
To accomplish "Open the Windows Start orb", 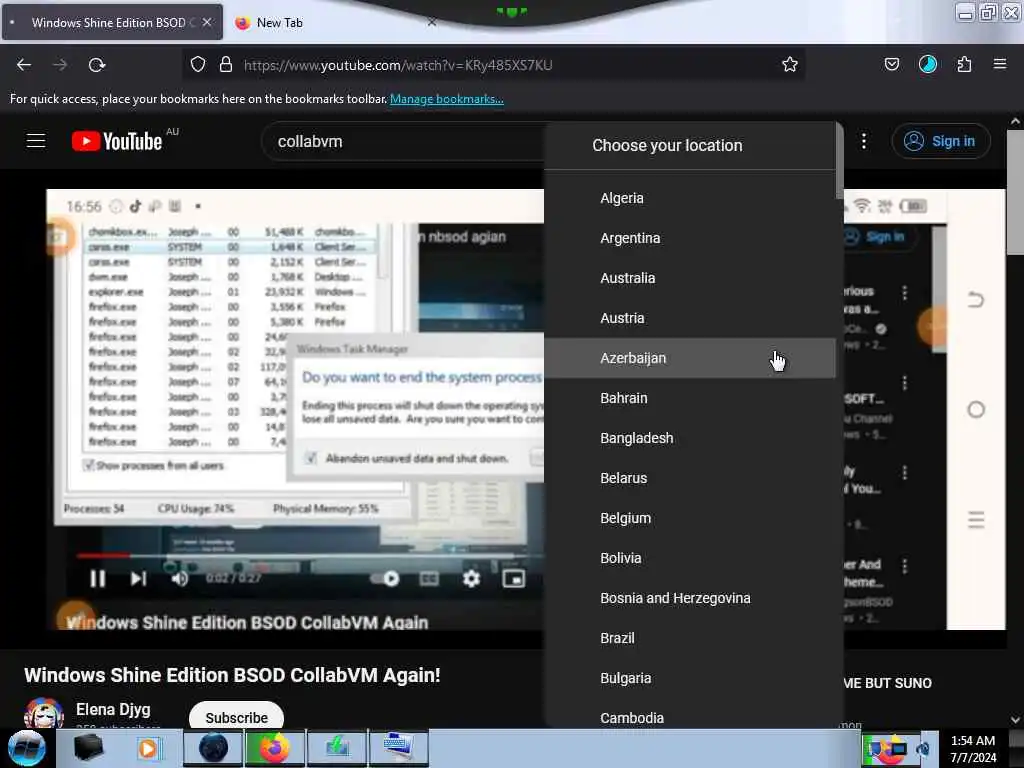I will coord(27,748).
